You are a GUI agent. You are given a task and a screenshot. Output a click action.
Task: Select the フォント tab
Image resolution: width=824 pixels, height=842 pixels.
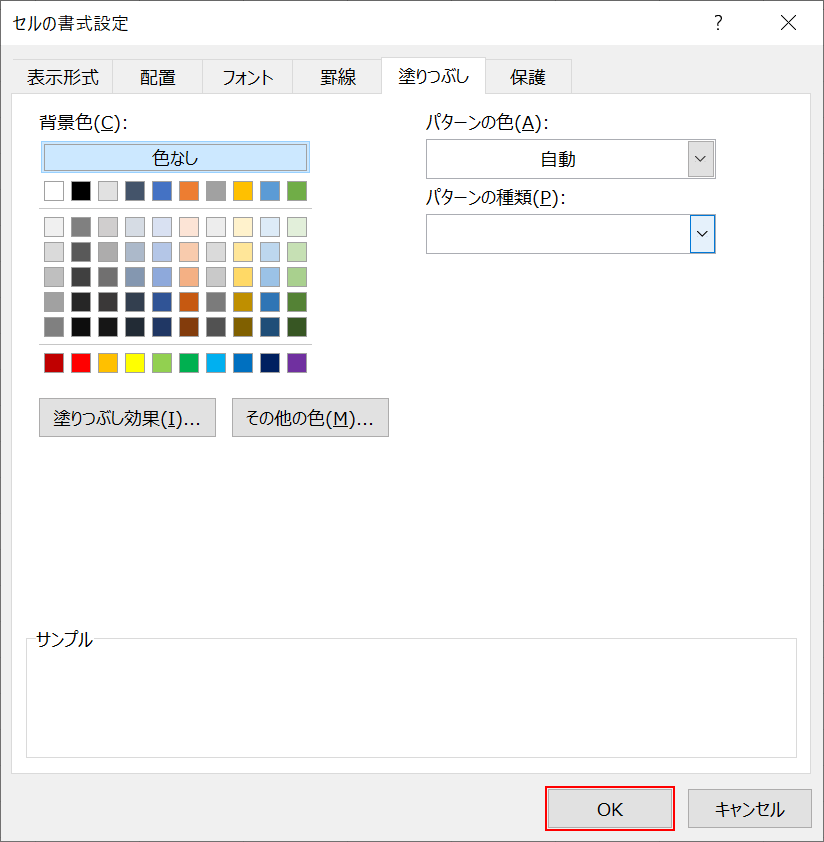pos(248,77)
